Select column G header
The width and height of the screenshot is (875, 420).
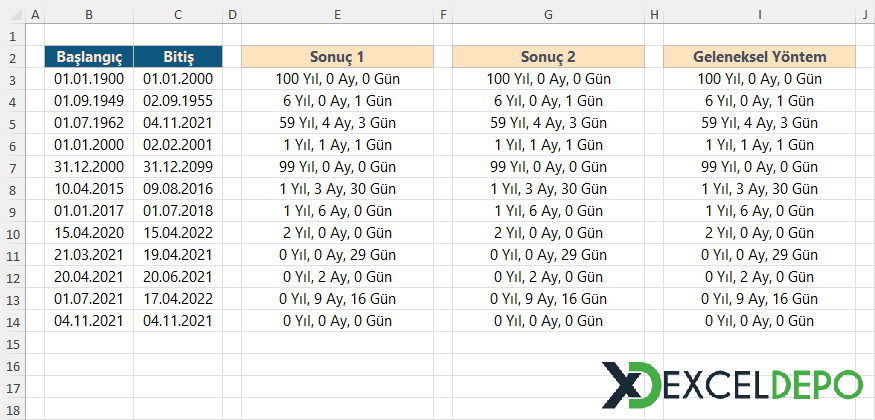pos(548,14)
